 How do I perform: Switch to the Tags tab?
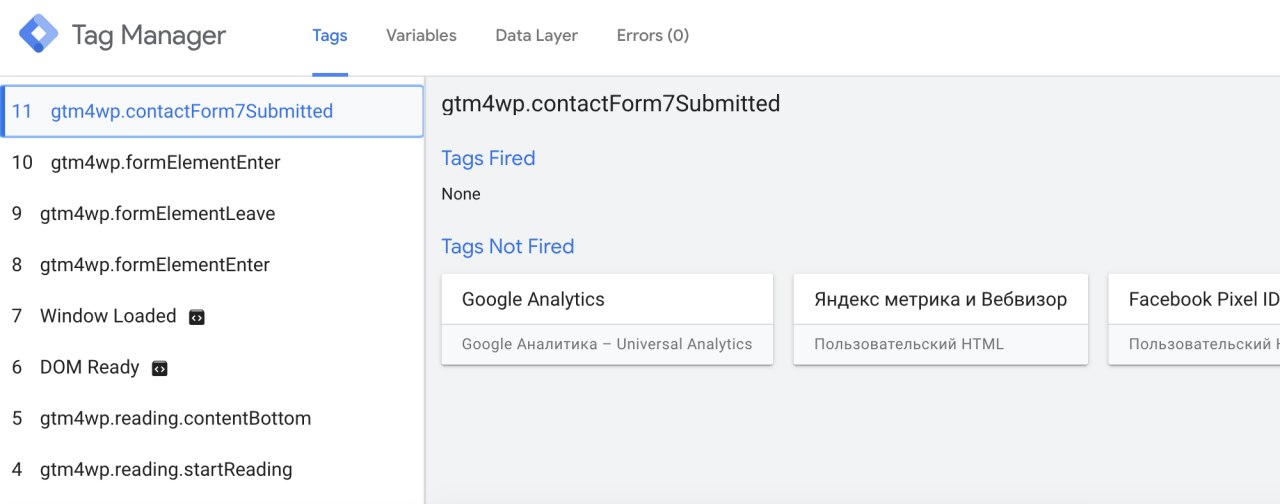pos(330,36)
